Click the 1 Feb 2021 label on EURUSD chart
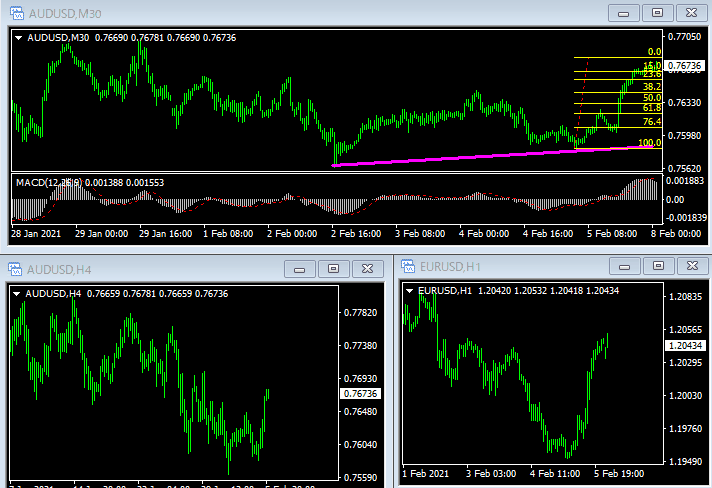This screenshot has height=488, width=712. (x=425, y=474)
